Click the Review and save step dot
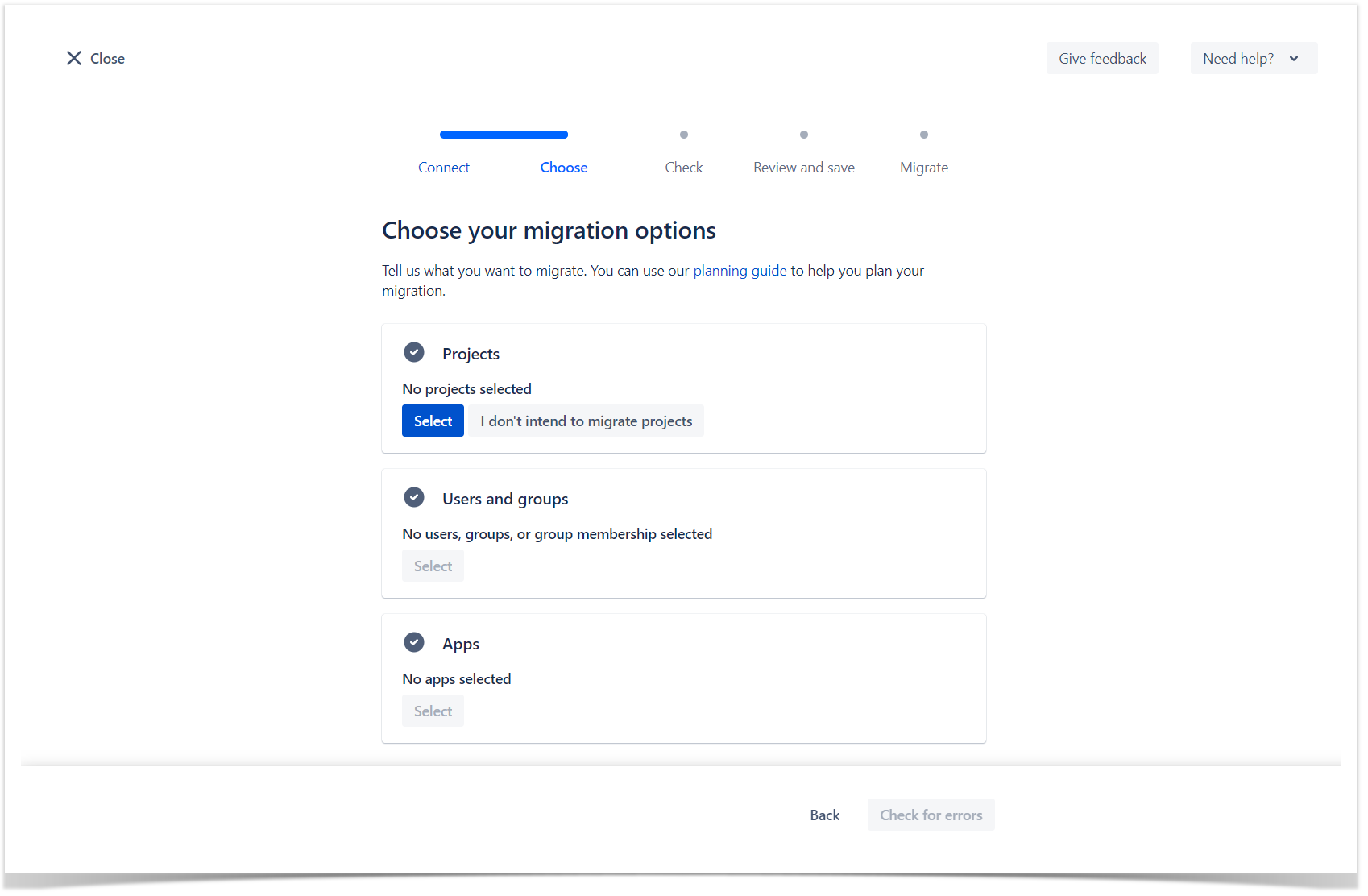 click(x=803, y=135)
